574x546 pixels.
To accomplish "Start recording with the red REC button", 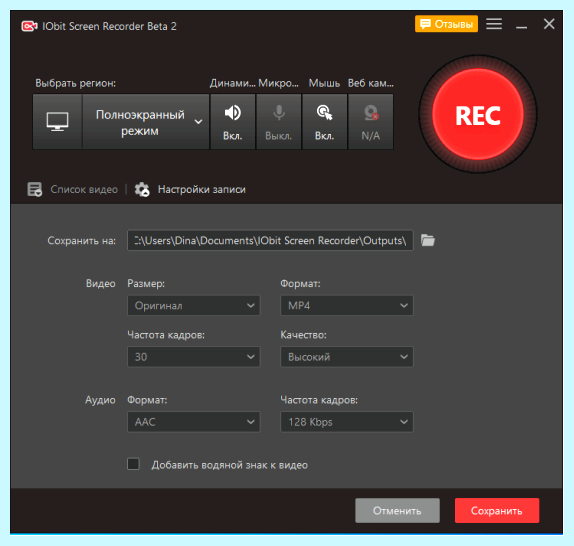I will tap(478, 115).
